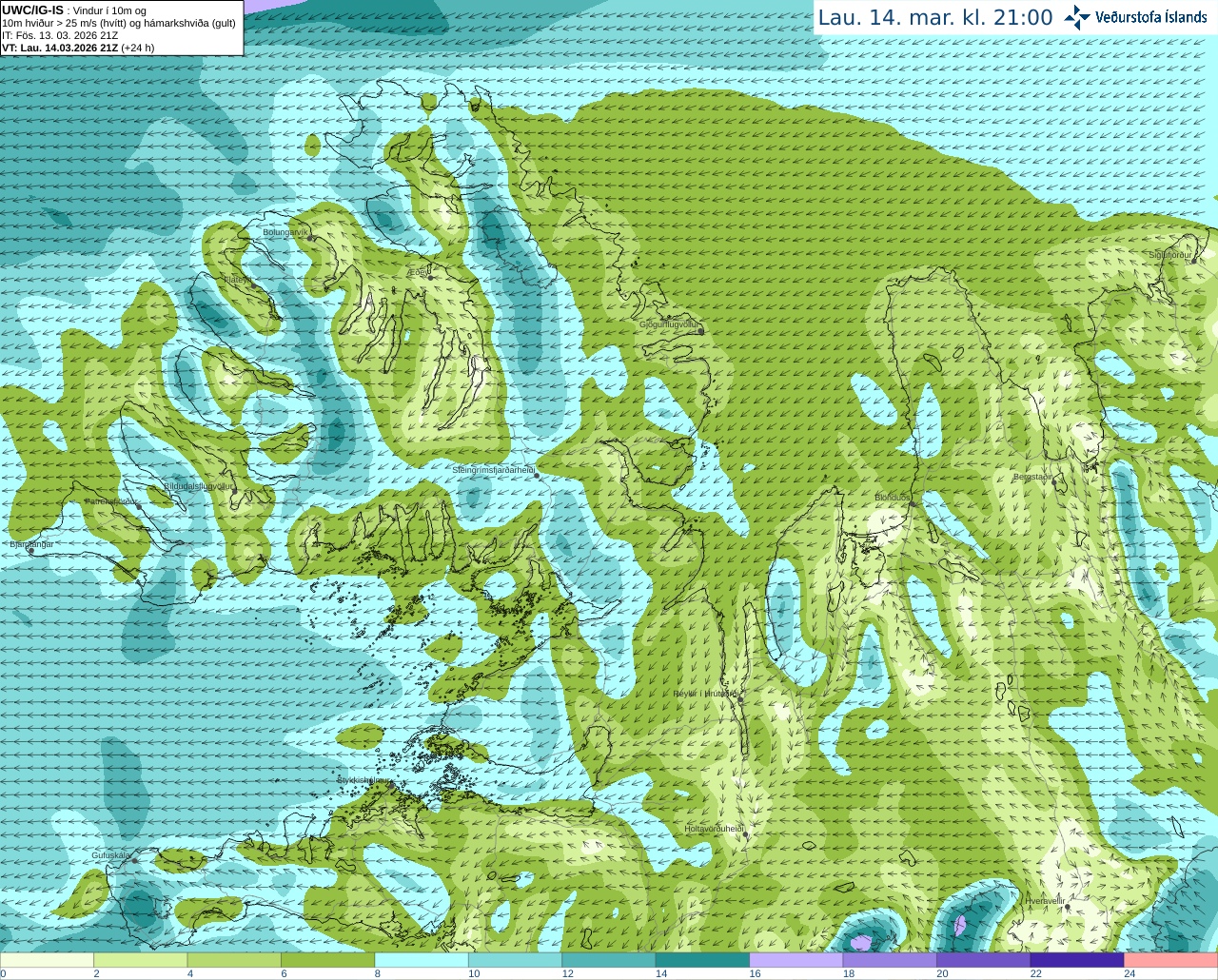This screenshot has height=980, width=1218.
Task: Click the 'Lau. 14. mar. kl. 21:00' header
Action: click(935, 17)
